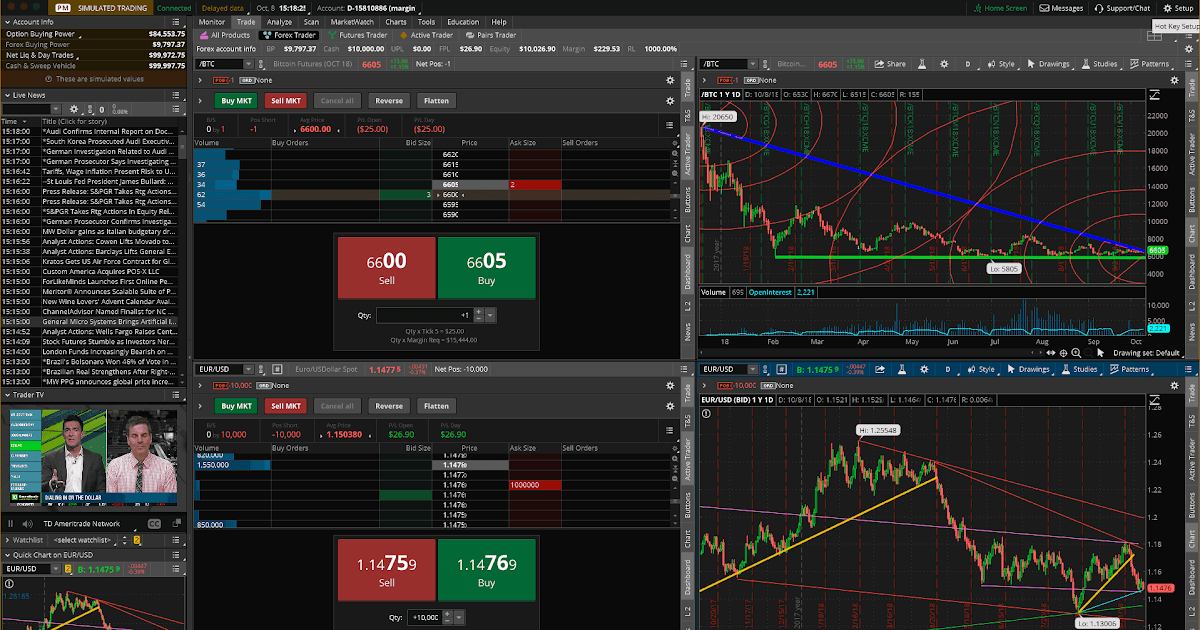Open Drawings tools on /BTC chart
The height and width of the screenshot is (630, 1200).
point(1047,64)
